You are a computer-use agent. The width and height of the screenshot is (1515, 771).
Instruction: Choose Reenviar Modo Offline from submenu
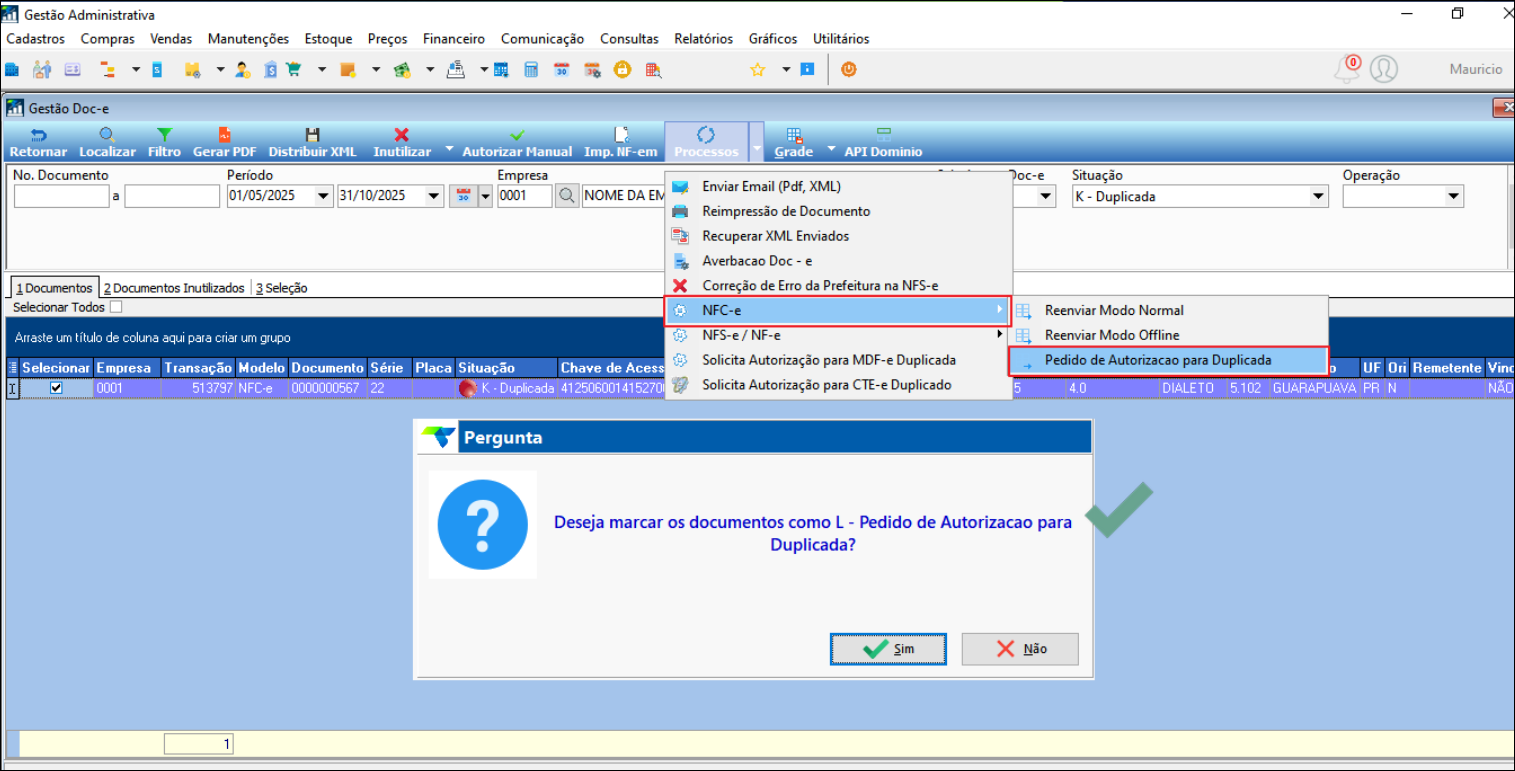(x=1111, y=335)
